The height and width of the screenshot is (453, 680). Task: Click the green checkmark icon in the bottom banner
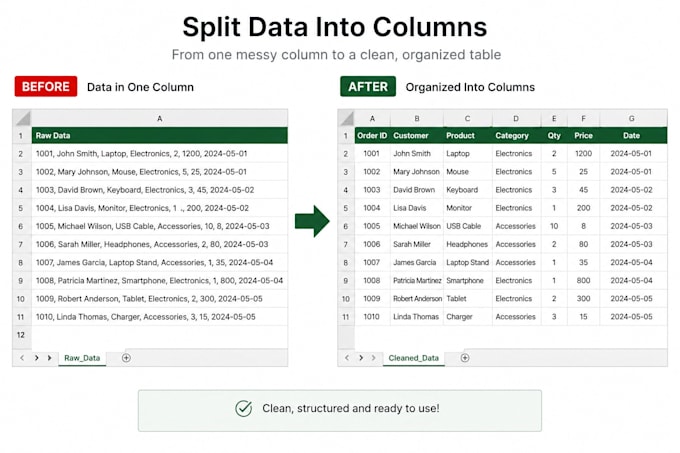point(244,408)
